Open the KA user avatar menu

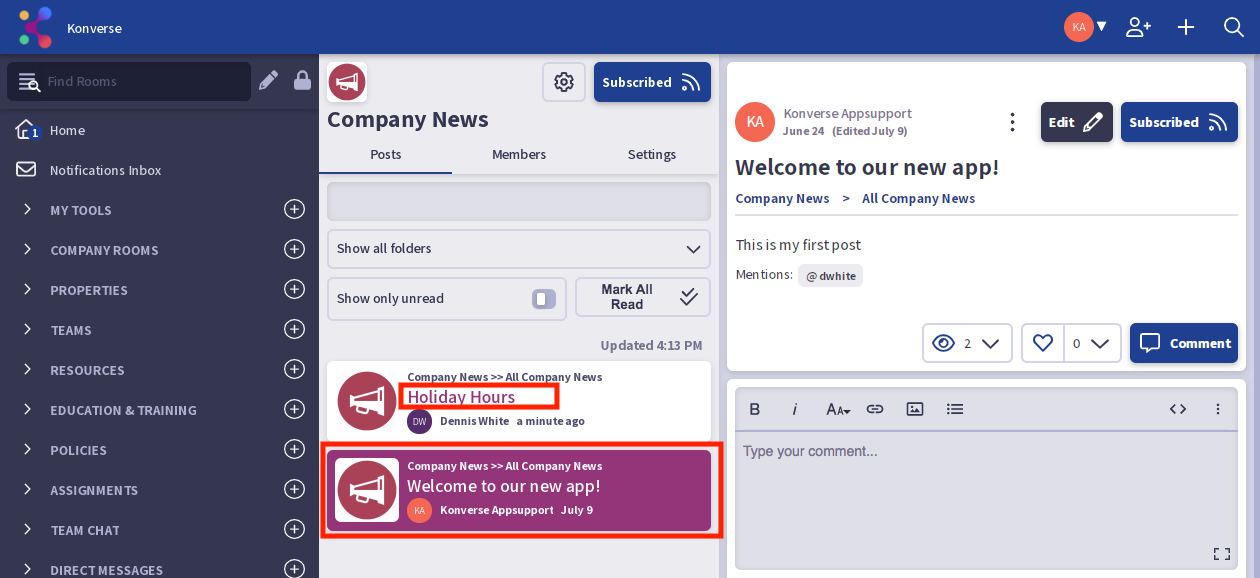(x=1086, y=27)
